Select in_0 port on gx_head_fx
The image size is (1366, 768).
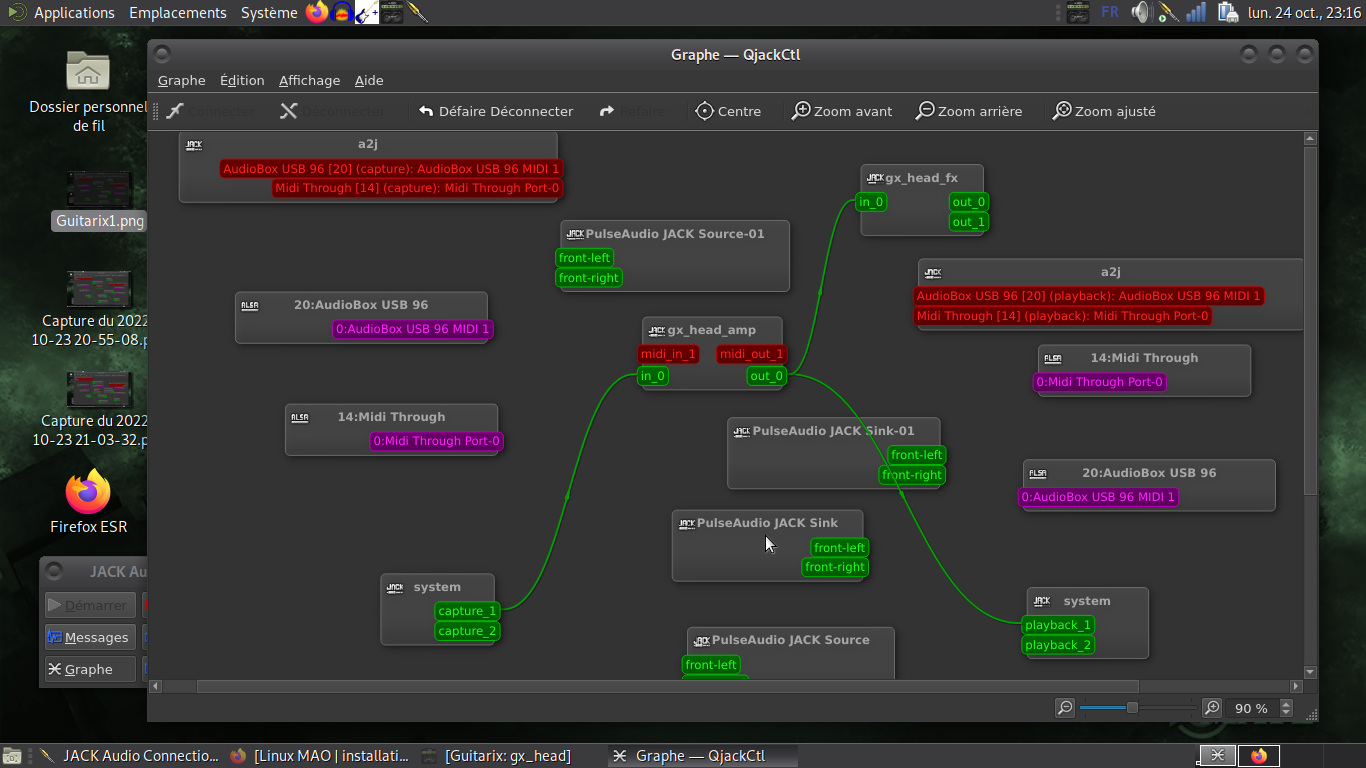pyautogui.click(x=872, y=202)
